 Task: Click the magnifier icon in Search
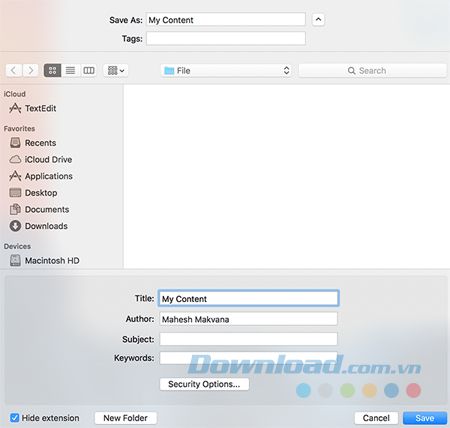(x=351, y=71)
